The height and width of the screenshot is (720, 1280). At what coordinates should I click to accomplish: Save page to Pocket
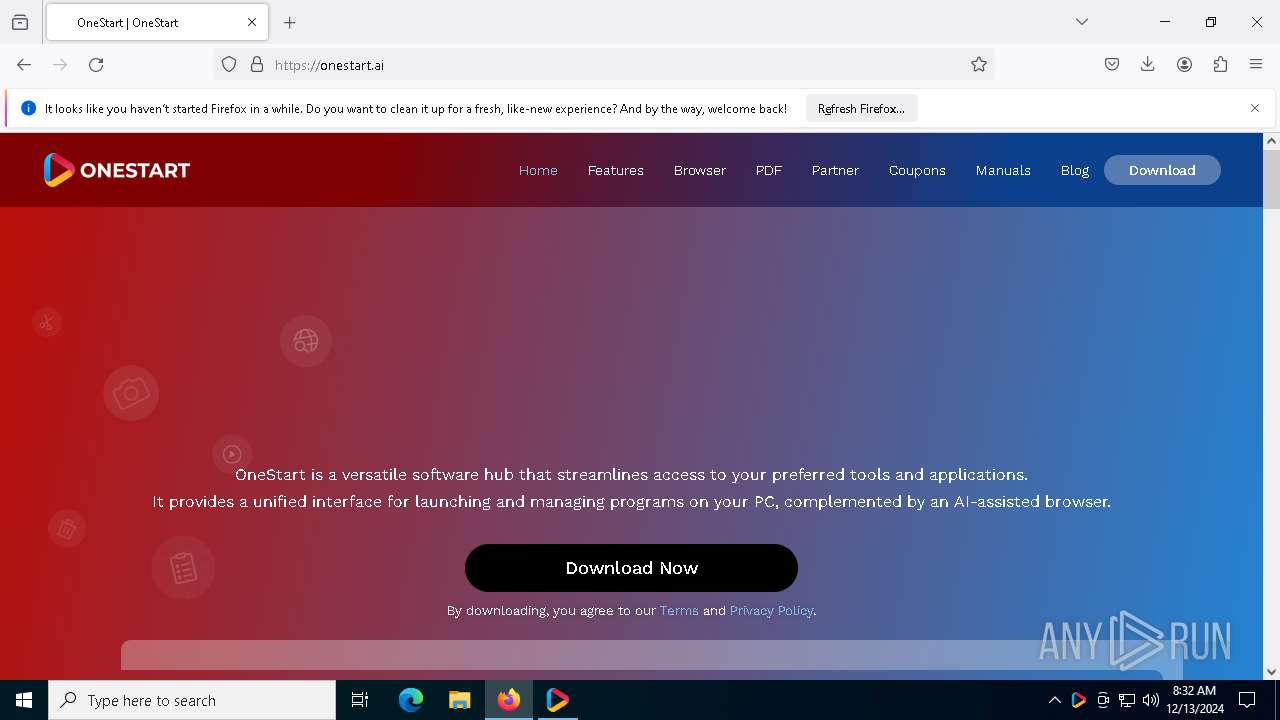pos(1112,64)
